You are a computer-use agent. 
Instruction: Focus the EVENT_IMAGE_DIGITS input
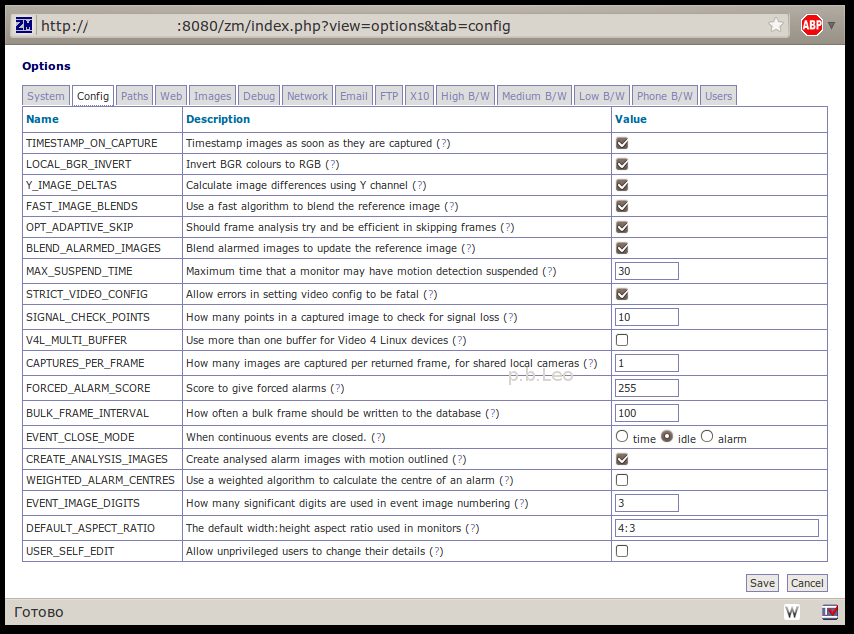point(646,503)
